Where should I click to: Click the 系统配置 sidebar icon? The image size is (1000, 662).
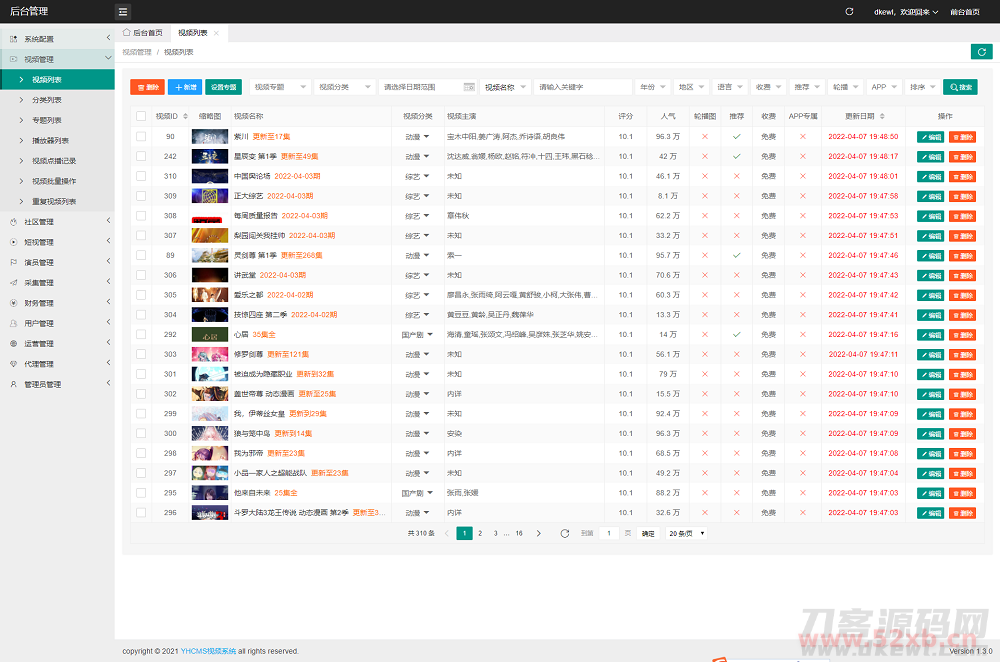pyautogui.click(x=13, y=39)
